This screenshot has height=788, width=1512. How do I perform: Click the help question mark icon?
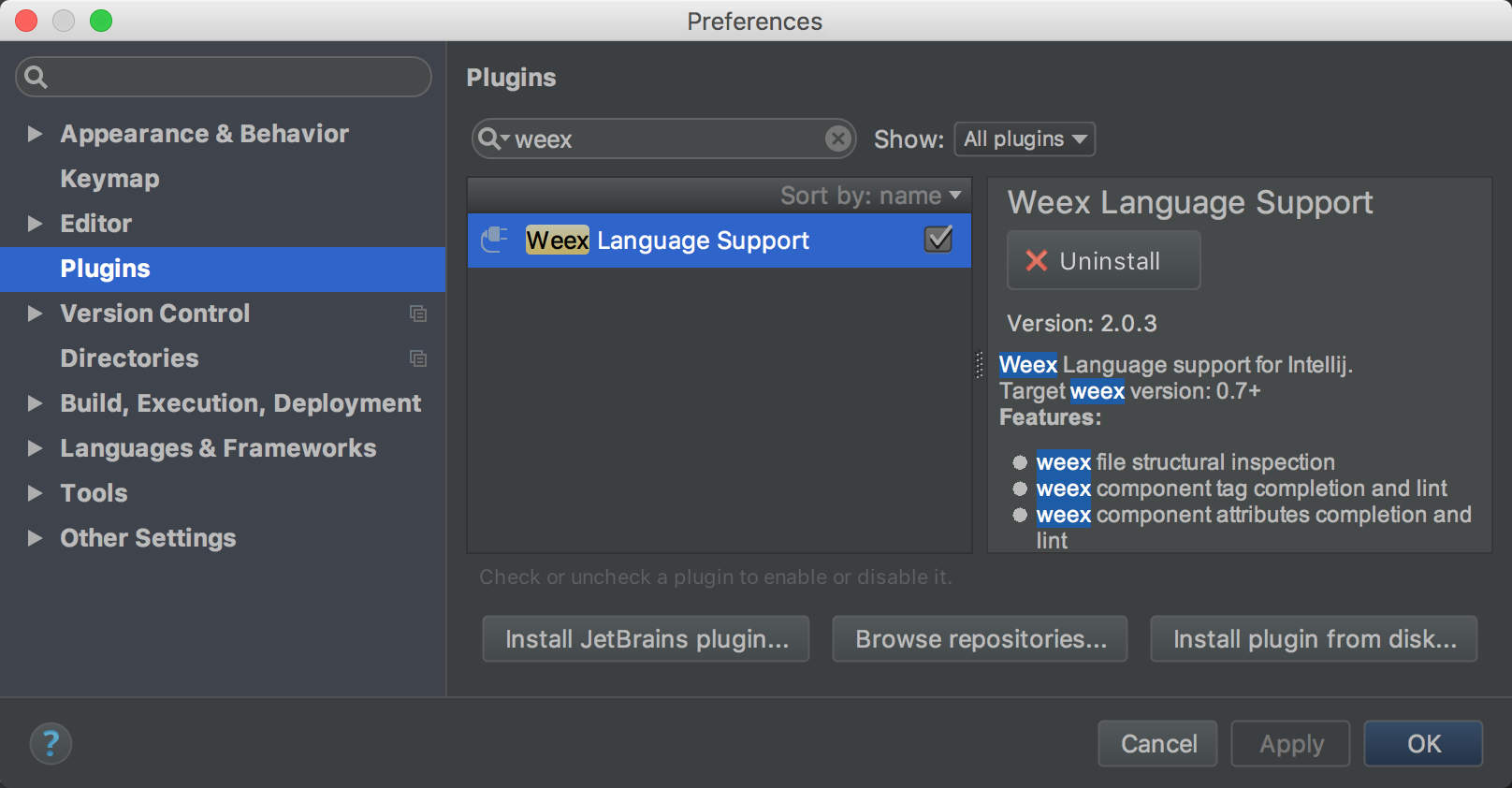point(51,744)
